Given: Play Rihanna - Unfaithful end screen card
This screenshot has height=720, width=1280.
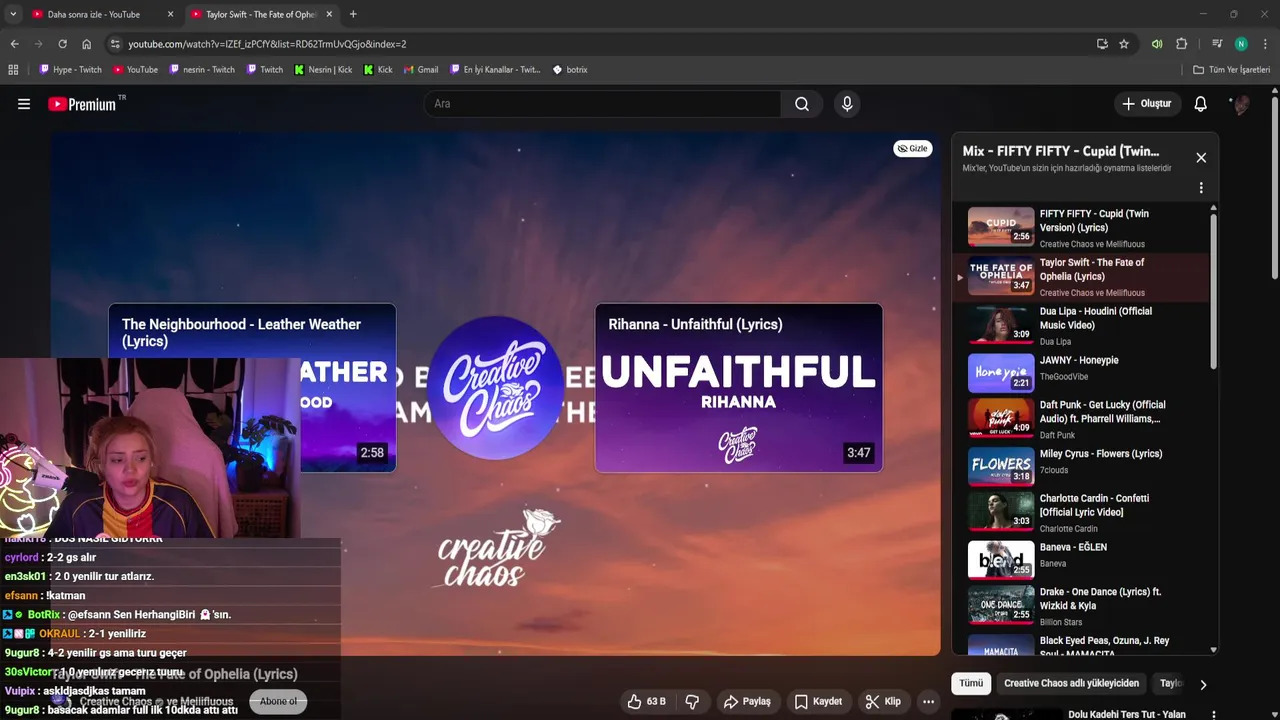Looking at the screenshot, I should [739, 388].
